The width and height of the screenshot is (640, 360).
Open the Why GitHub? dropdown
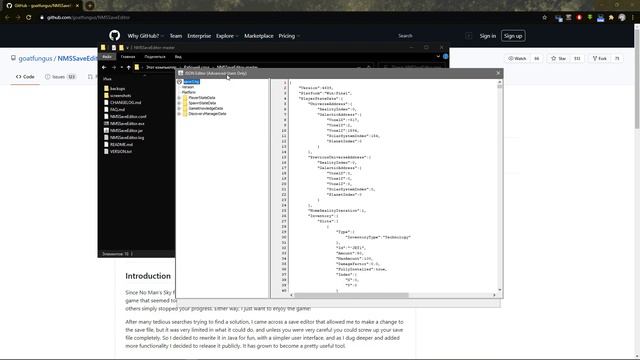[x=145, y=36]
